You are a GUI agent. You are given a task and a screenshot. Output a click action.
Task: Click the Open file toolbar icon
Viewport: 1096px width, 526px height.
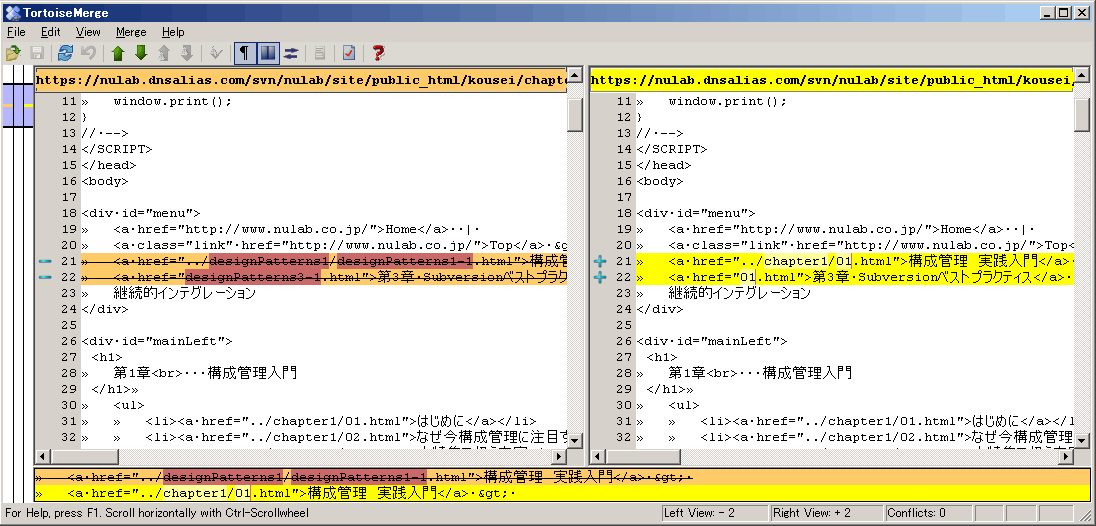coord(13,53)
